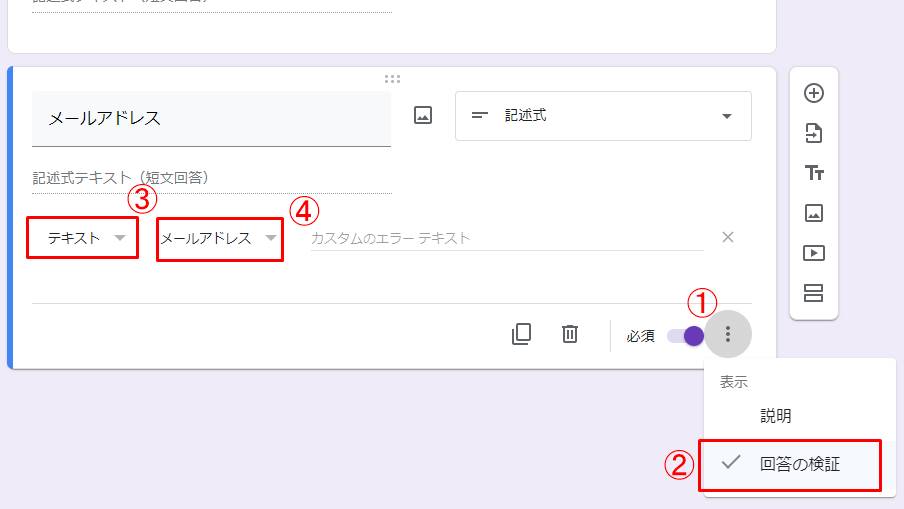
Task: Click the カスタムのエラー テキスト input field
Action: click(507, 238)
